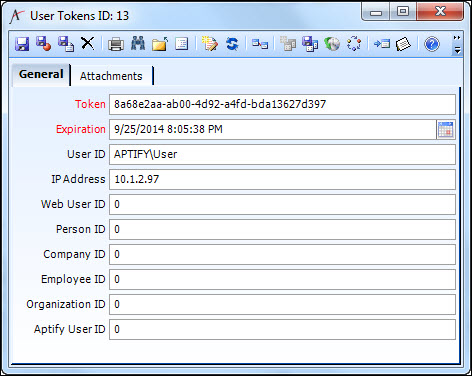Click the Person ID field
The image size is (472, 376).
282,229
